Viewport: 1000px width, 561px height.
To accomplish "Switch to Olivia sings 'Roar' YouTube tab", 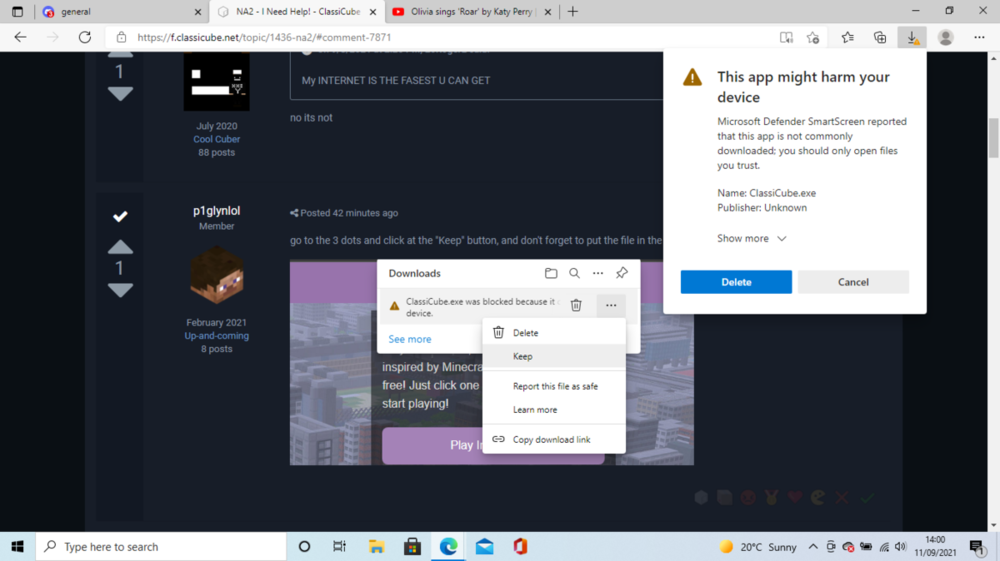I will pyautogui.click(x=472, y=11).
